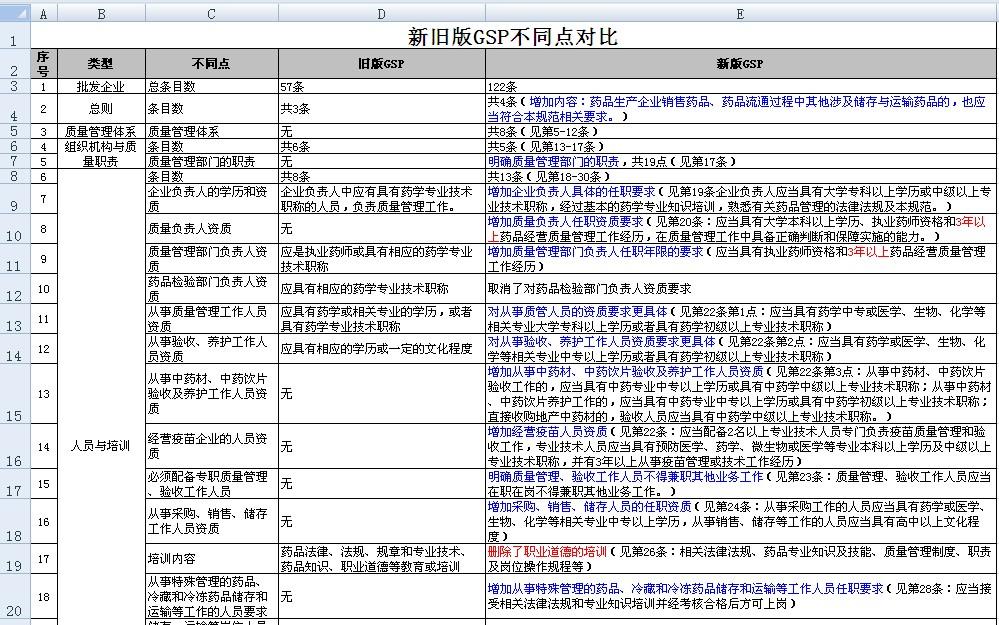The height and width of the screenshot is (625, 999).
Task: Select the cell 共8条
Action: (382, 176)
